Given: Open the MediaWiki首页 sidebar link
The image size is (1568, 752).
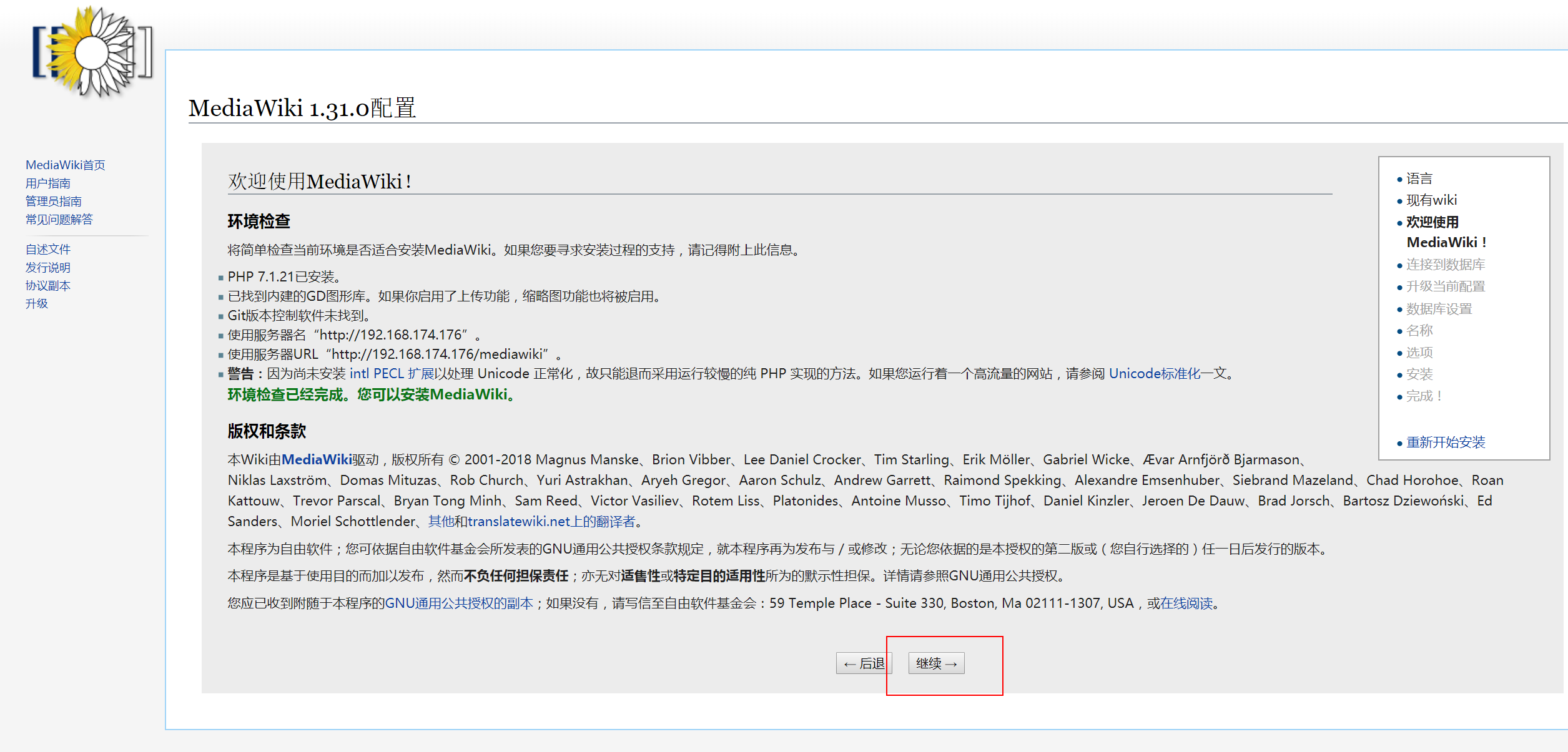Looking at the screenshot, I should point(65,165).
